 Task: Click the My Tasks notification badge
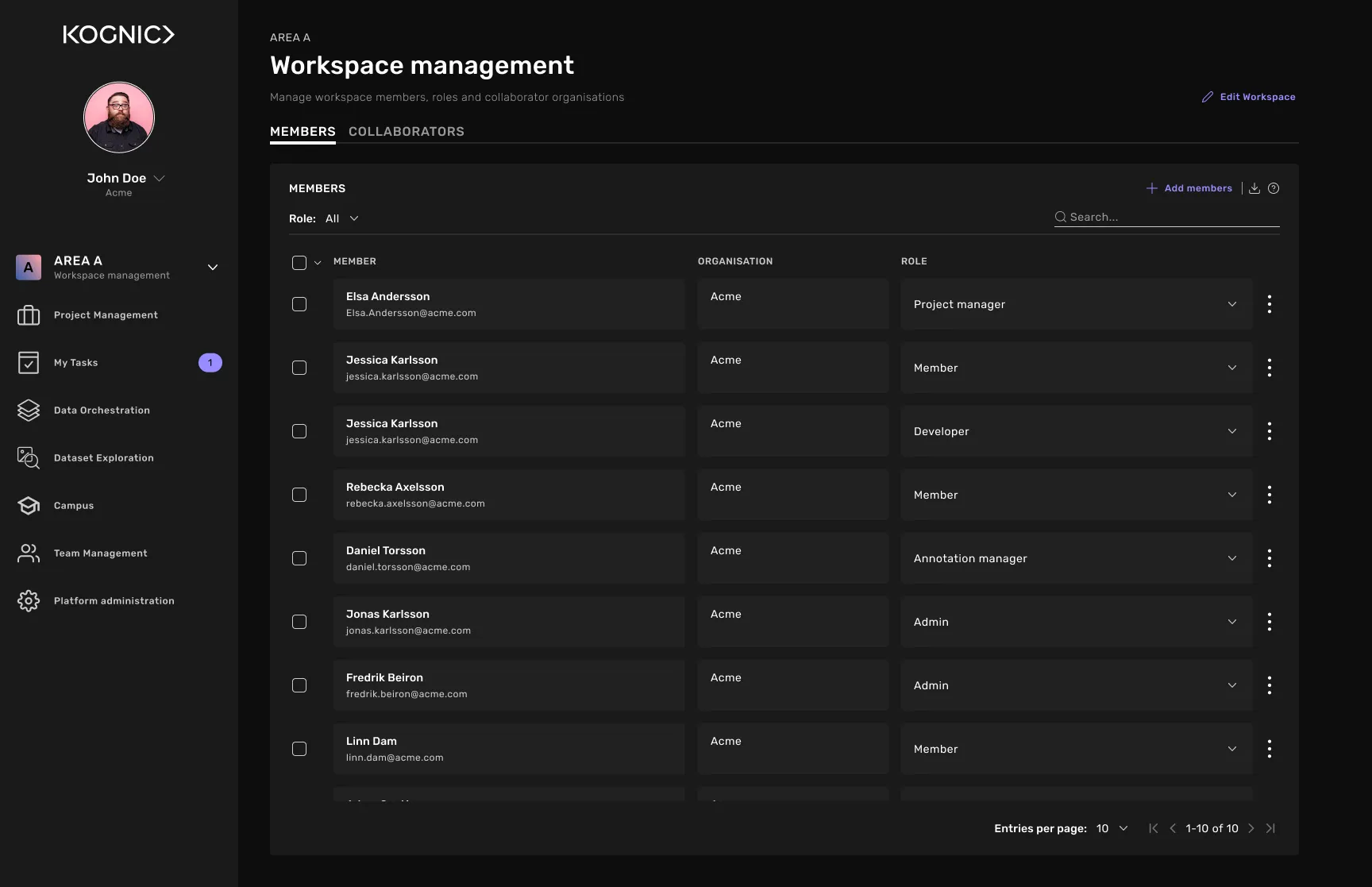pos(210,363)
